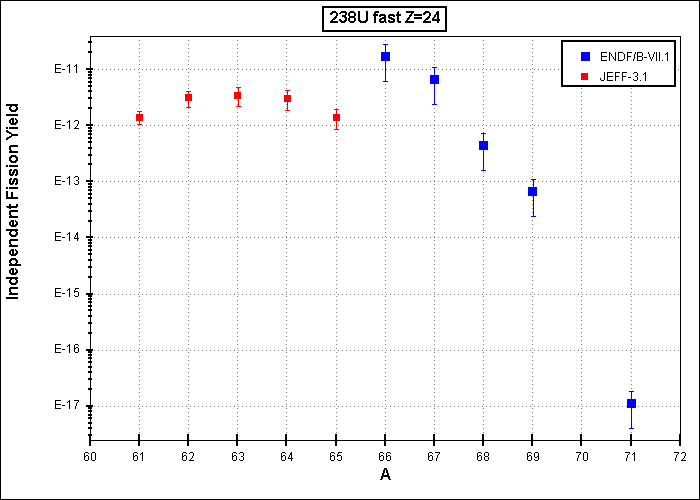Click the y-axis label E-14

coord(67,238)
